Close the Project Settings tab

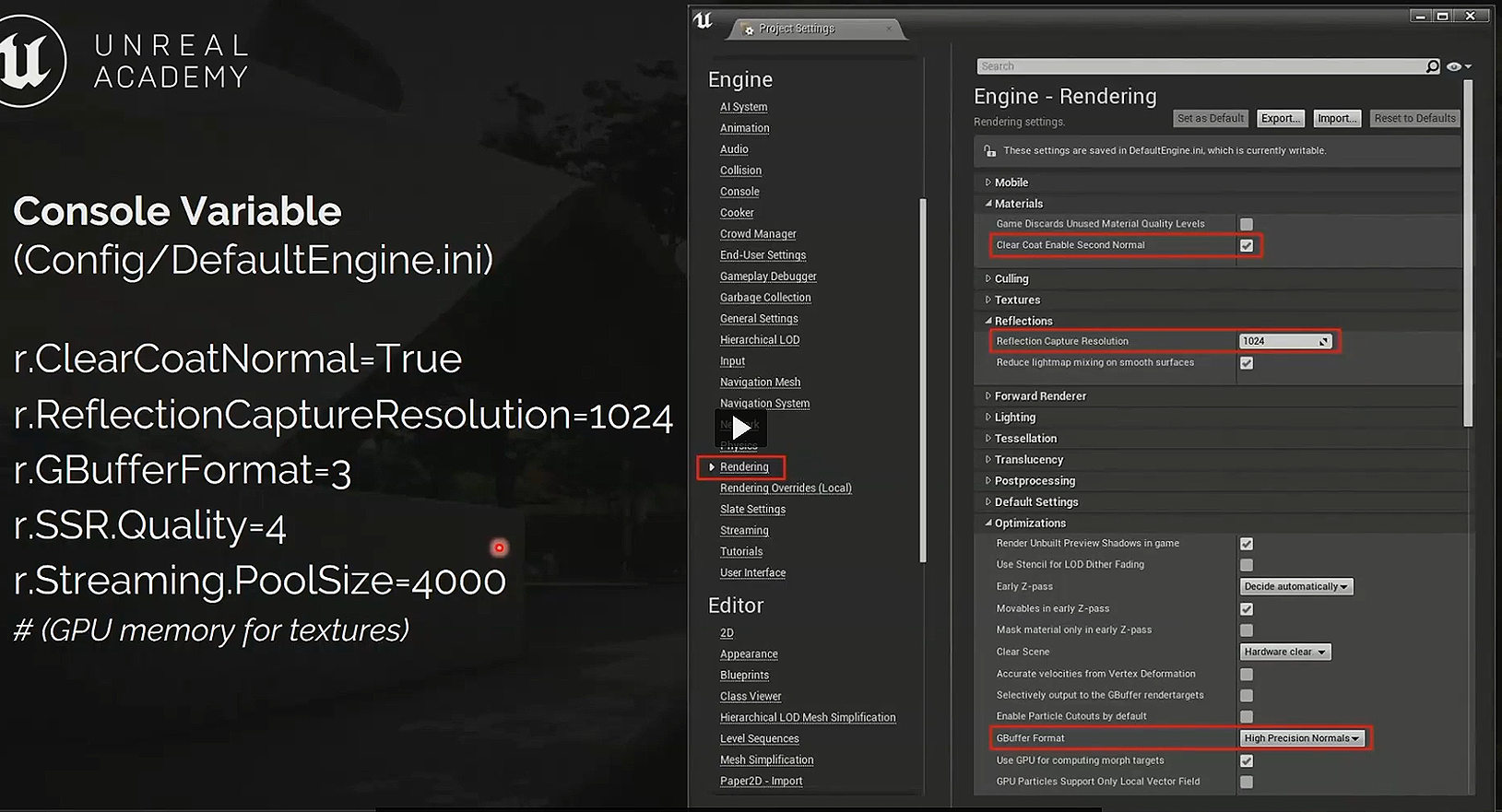(889, 29)
